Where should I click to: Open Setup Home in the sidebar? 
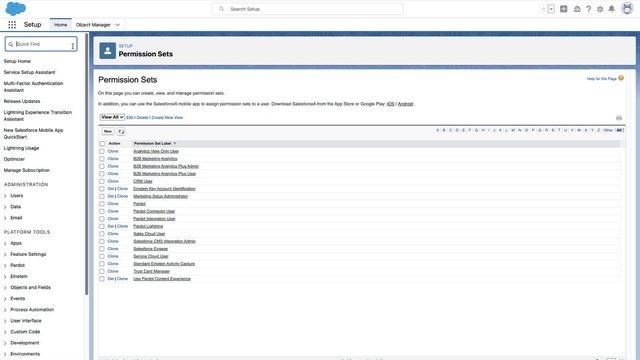[17, 61]
